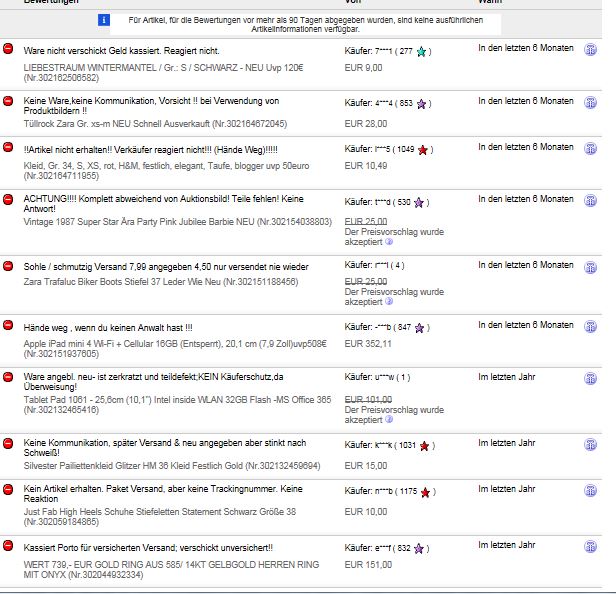
Task: Click negative rating icon for 'Hände weg, wenn du keinen Anwalt'
Action: [x=8, y=325]
